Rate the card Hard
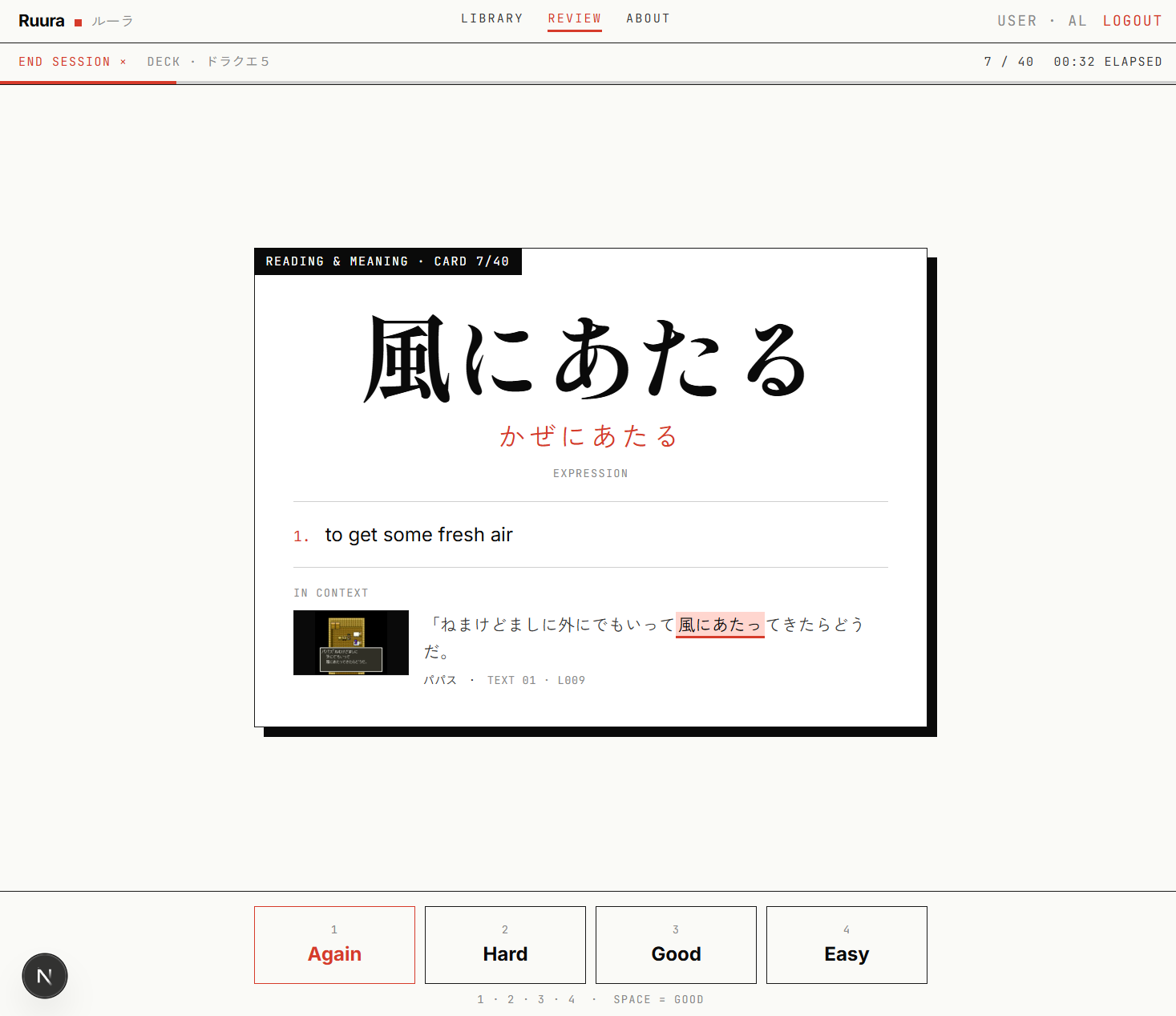 [505, 945]
